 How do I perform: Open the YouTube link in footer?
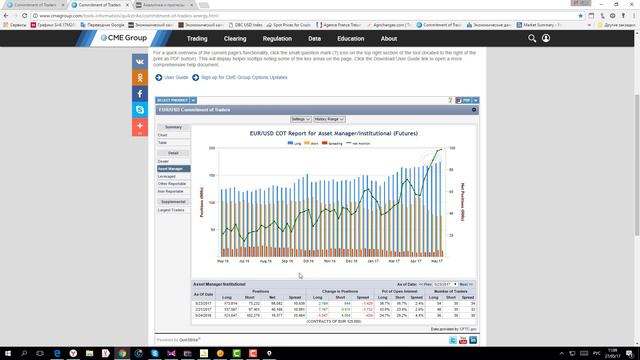(463, 340)
